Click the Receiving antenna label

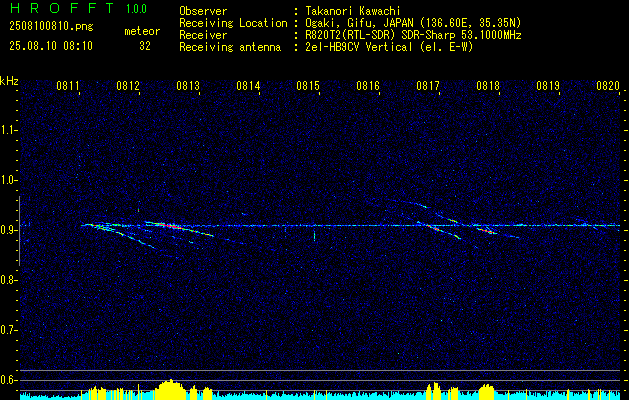click(230, 47)
